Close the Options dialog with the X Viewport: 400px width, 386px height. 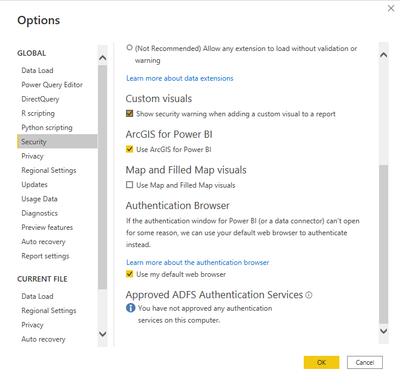click(391, 8)
